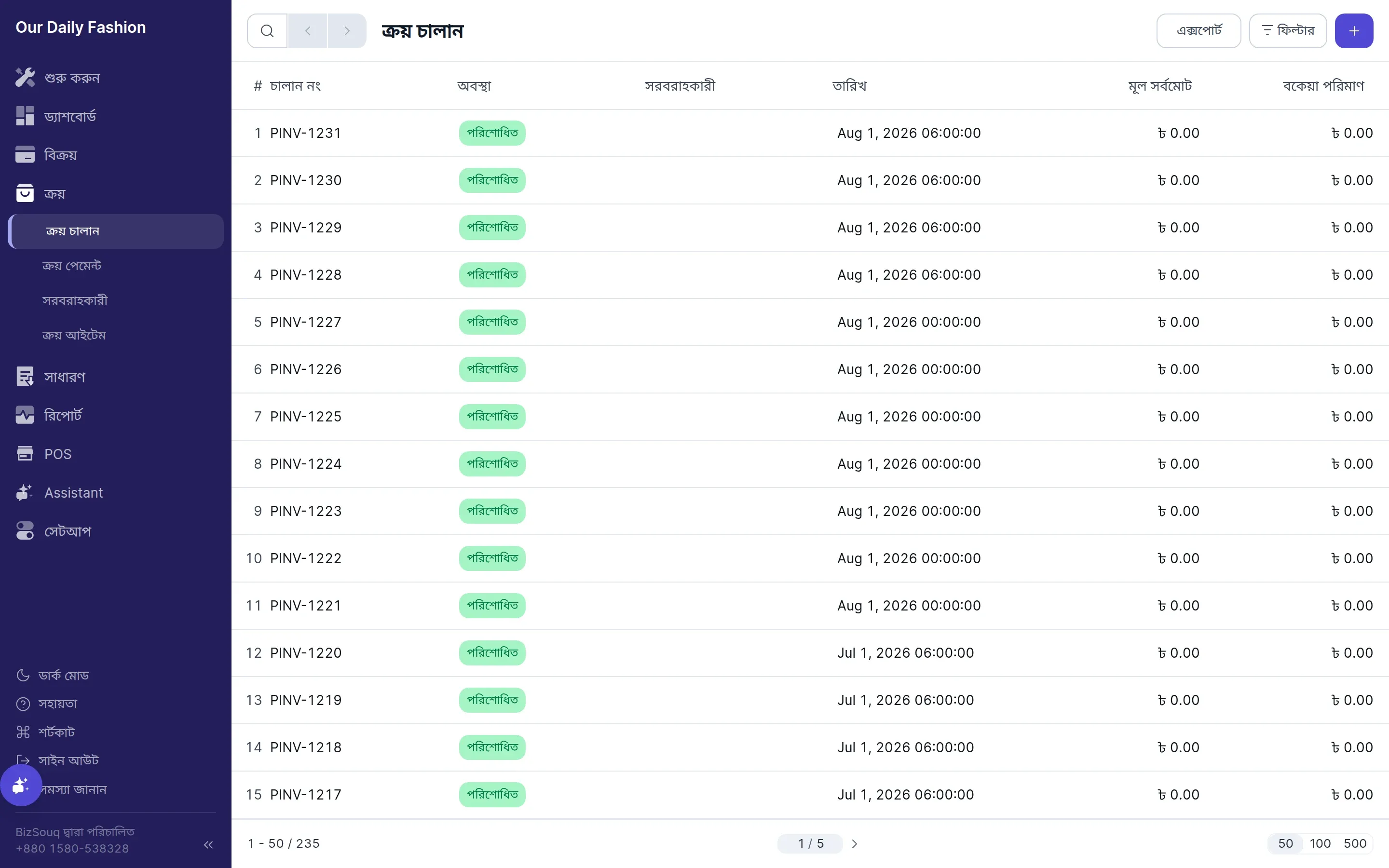Image resolution: width=1389 pixels, height=868 pixels.
Task: Open ক্রয় পেমেন্ট submenu item
Action: [x=72, y=266]
